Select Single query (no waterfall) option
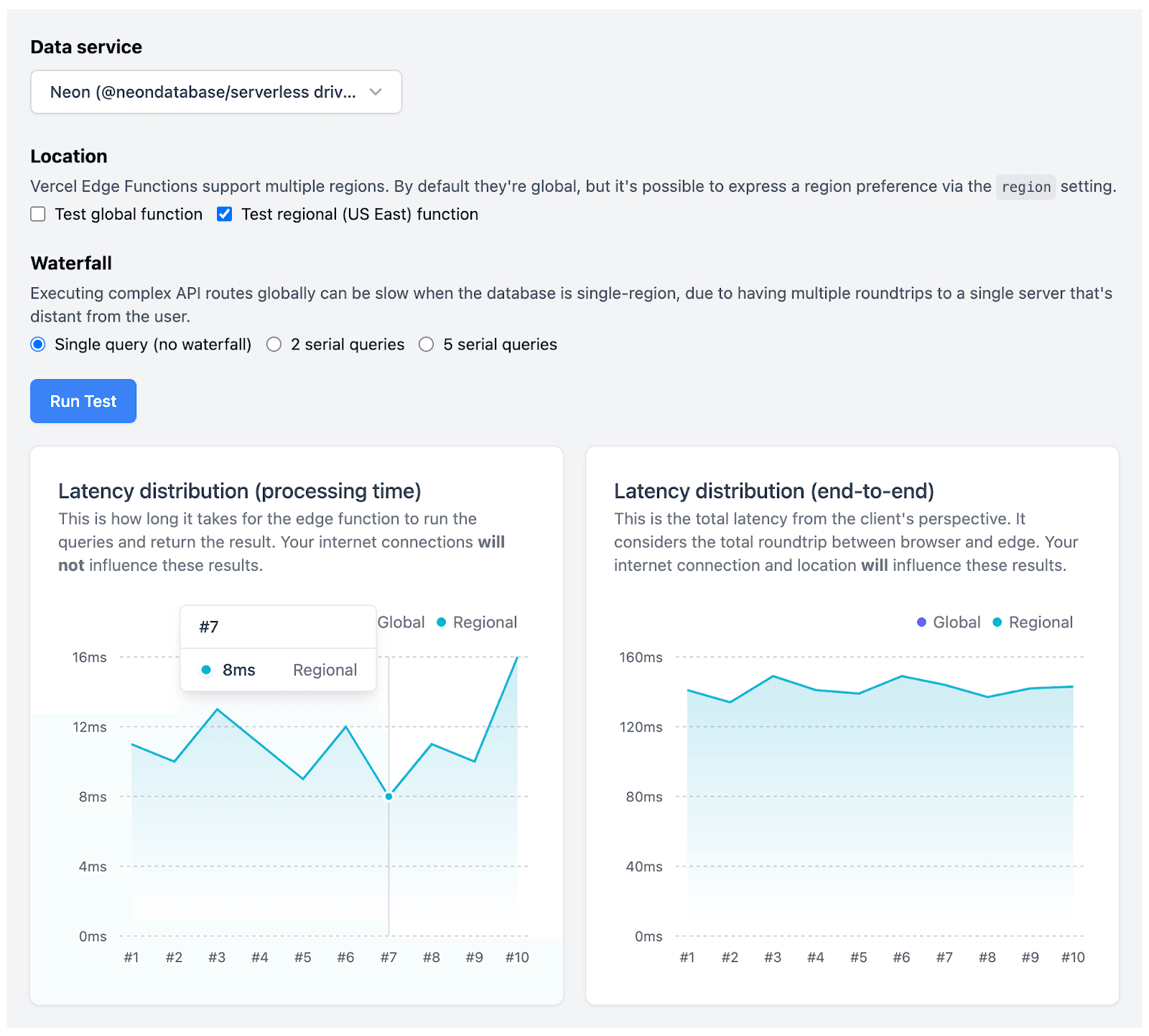1149x1036 pixels. 38,345
